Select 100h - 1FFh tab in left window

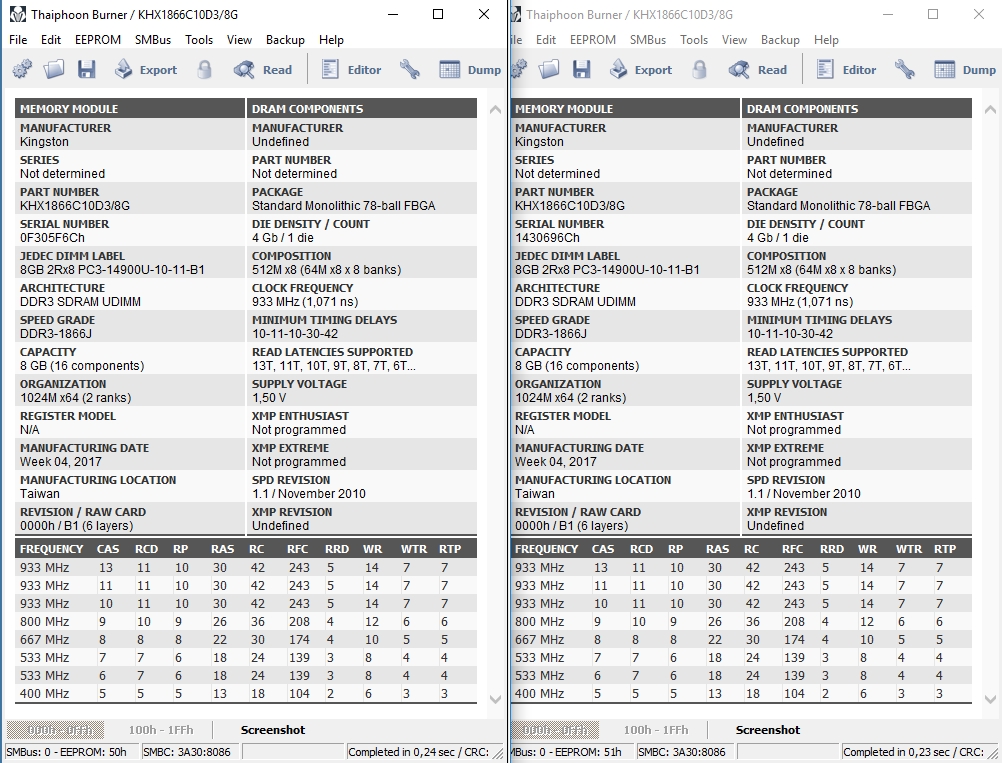tap(161, 730)
